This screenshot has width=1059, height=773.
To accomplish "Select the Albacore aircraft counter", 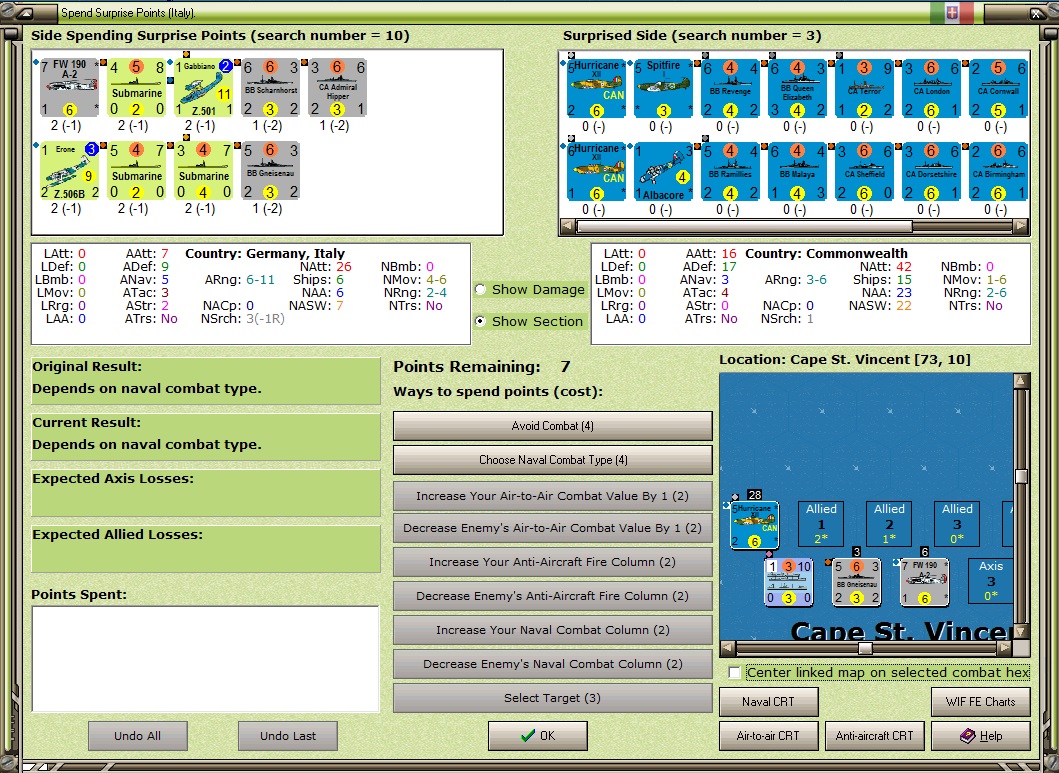I will coord(663,171).
